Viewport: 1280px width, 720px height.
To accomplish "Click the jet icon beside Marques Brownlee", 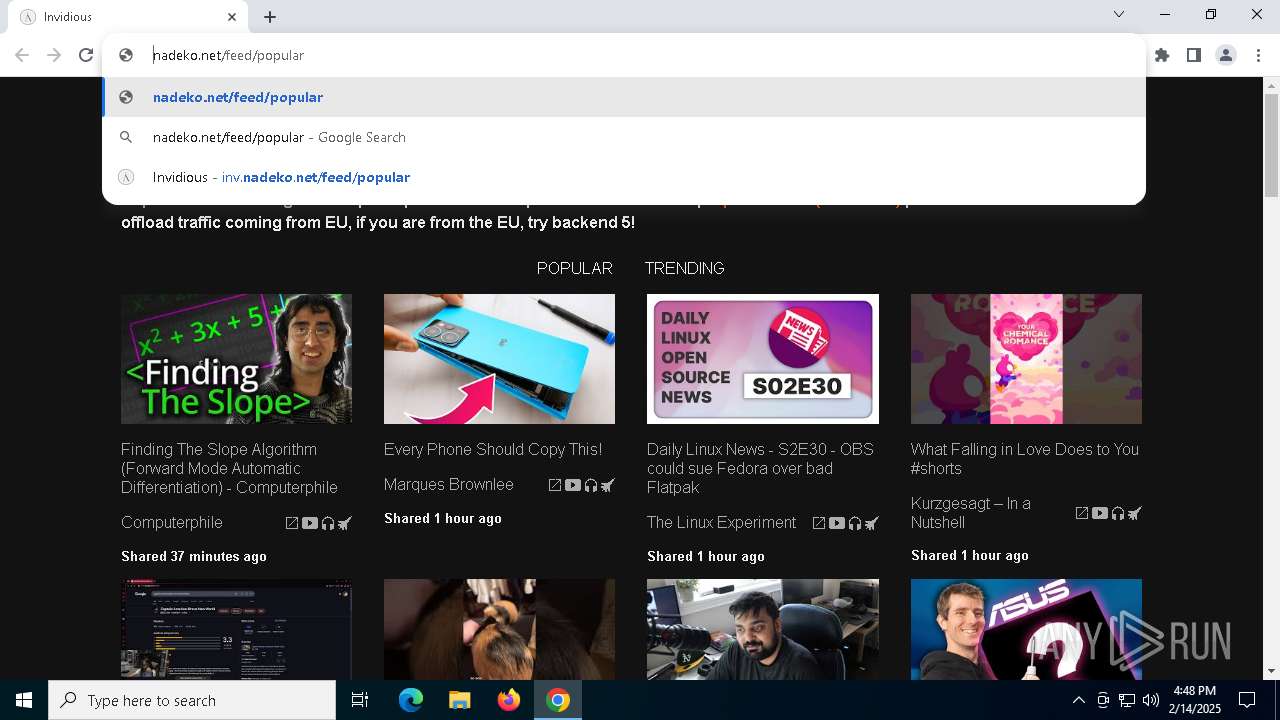I will [x=607, y=485].
